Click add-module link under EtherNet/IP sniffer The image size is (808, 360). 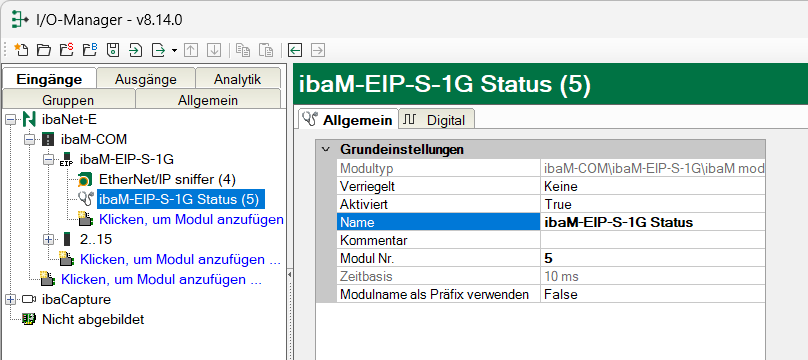(191, 219)
